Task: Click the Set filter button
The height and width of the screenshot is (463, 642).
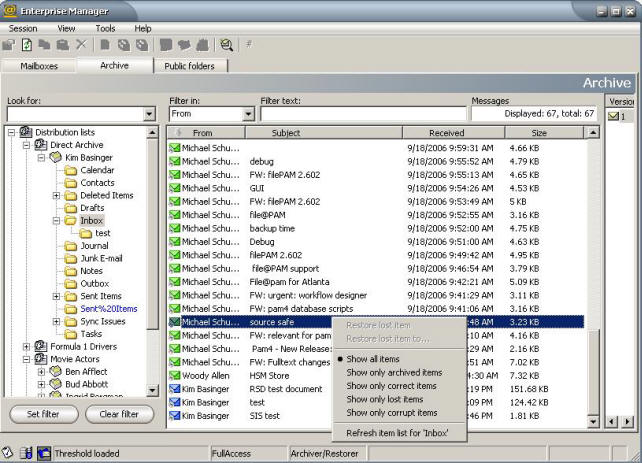Action: tap(43, 414)
